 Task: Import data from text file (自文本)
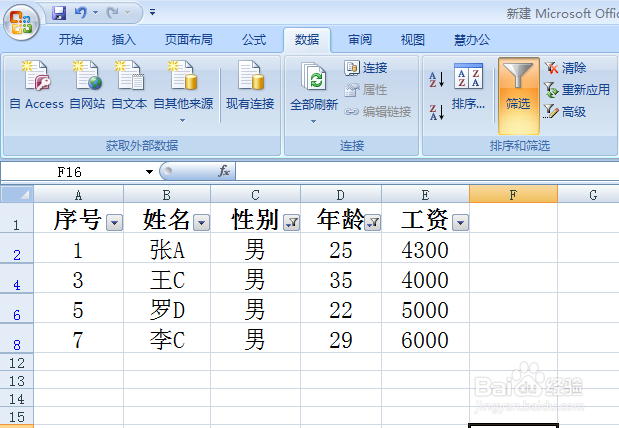tap(129, 85)
